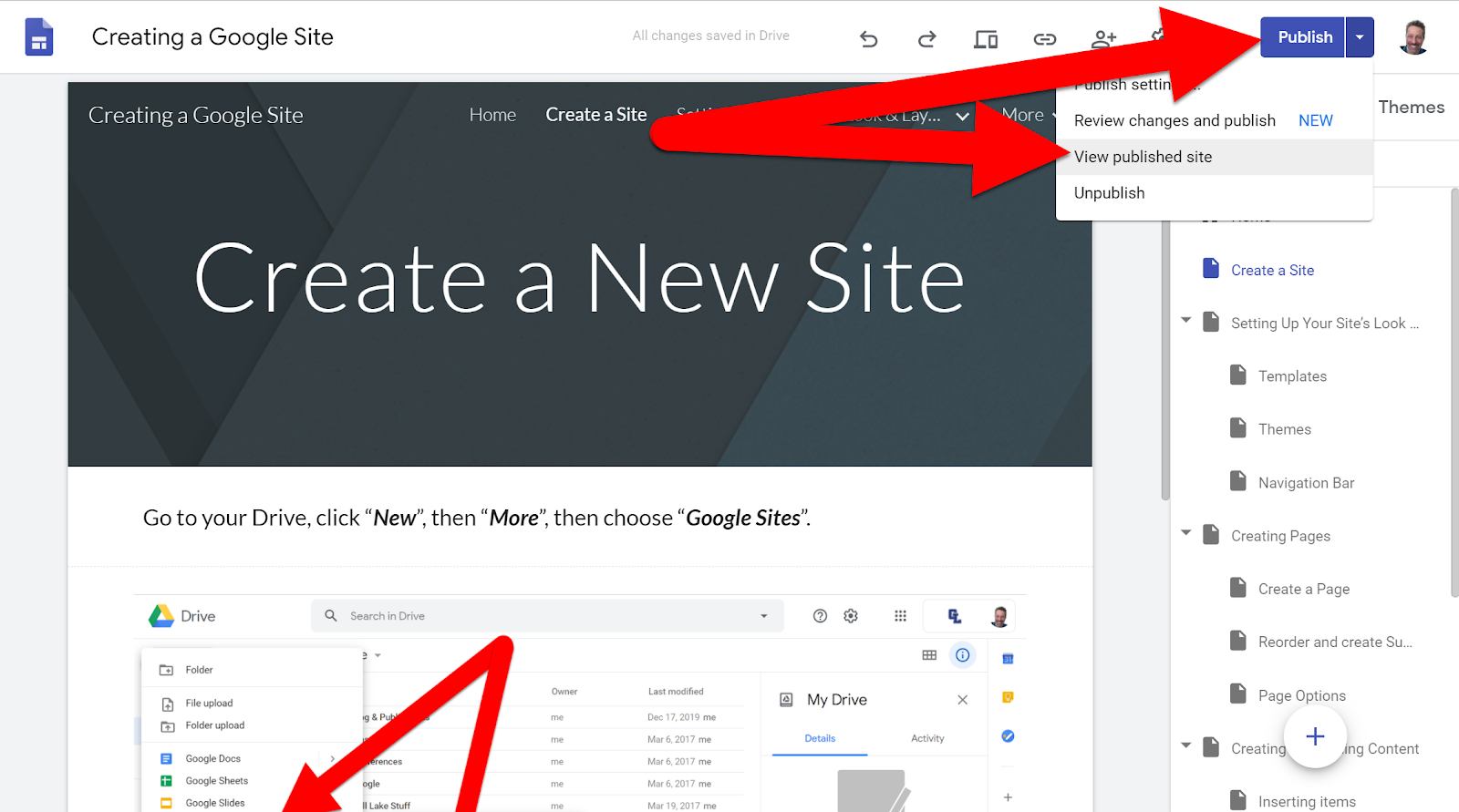Screen dimensions: 1459x812
Task: Open the Details tab in Drive panel
Action: click(x=820, y=738)
